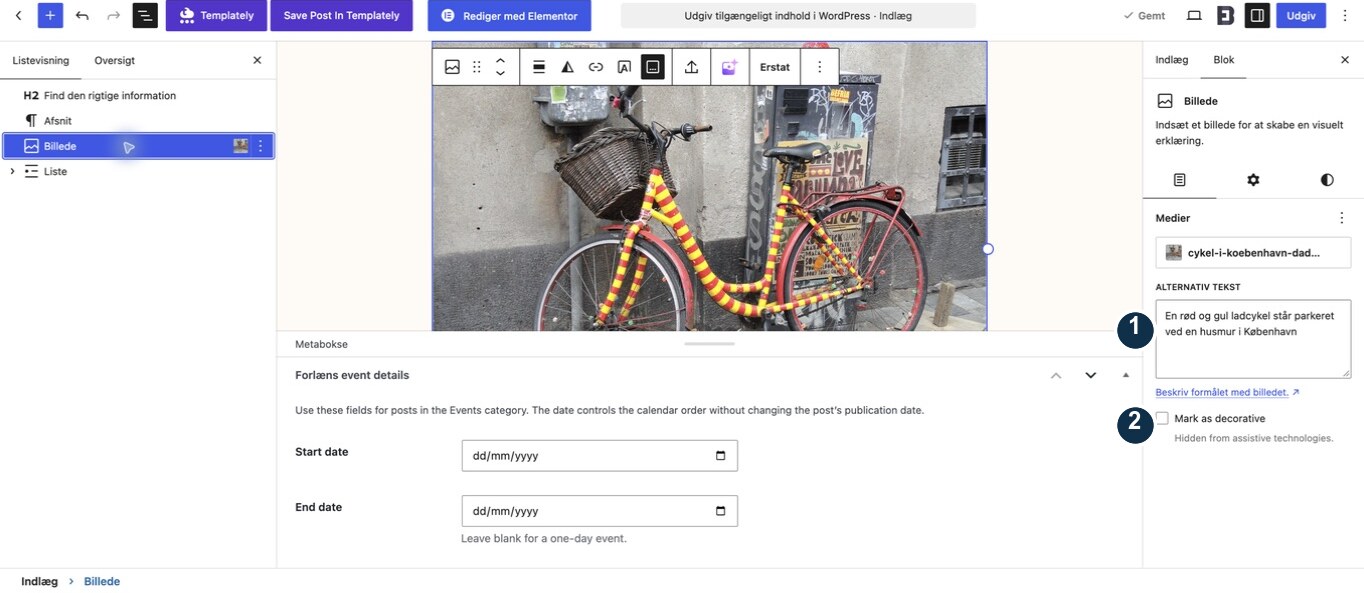Click the Indlæg breadcrumb at bottom

click(39, 581)
